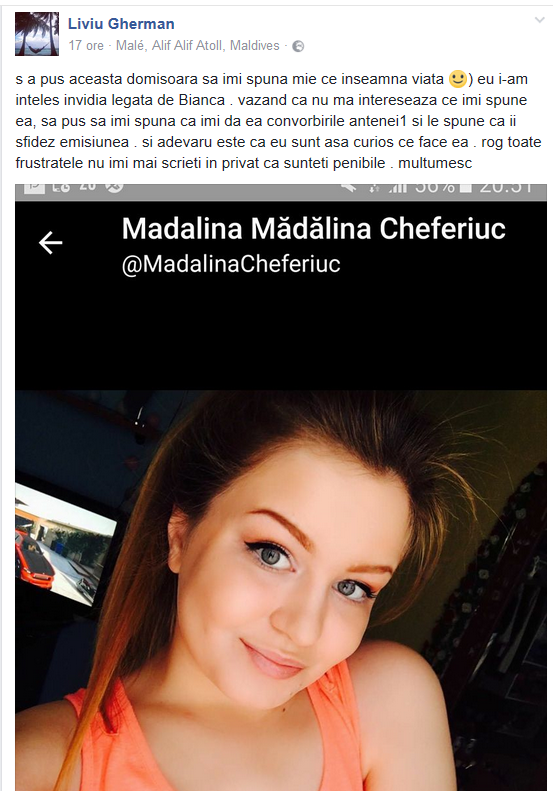This screenshot has width=553, height=791.
Task: Click the 56% battery percentage text
Action: (x=435, y=187)
